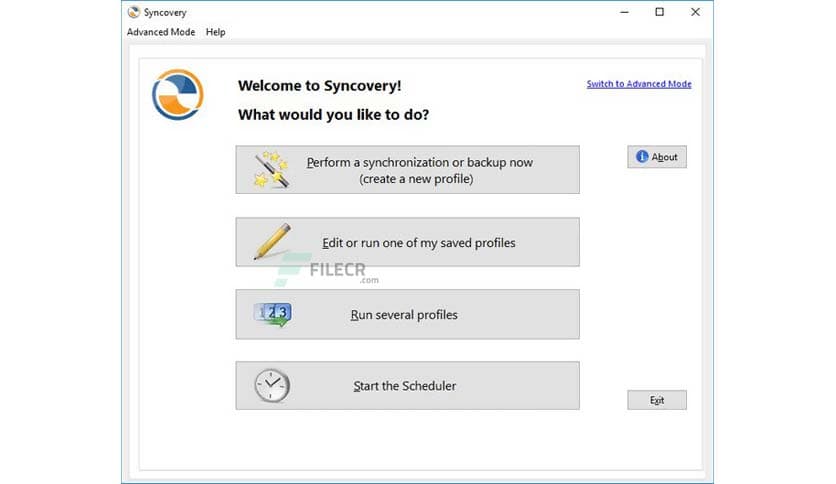Start the Scheduler
This screenshot has width=836, height=484.
coord(407,385)
